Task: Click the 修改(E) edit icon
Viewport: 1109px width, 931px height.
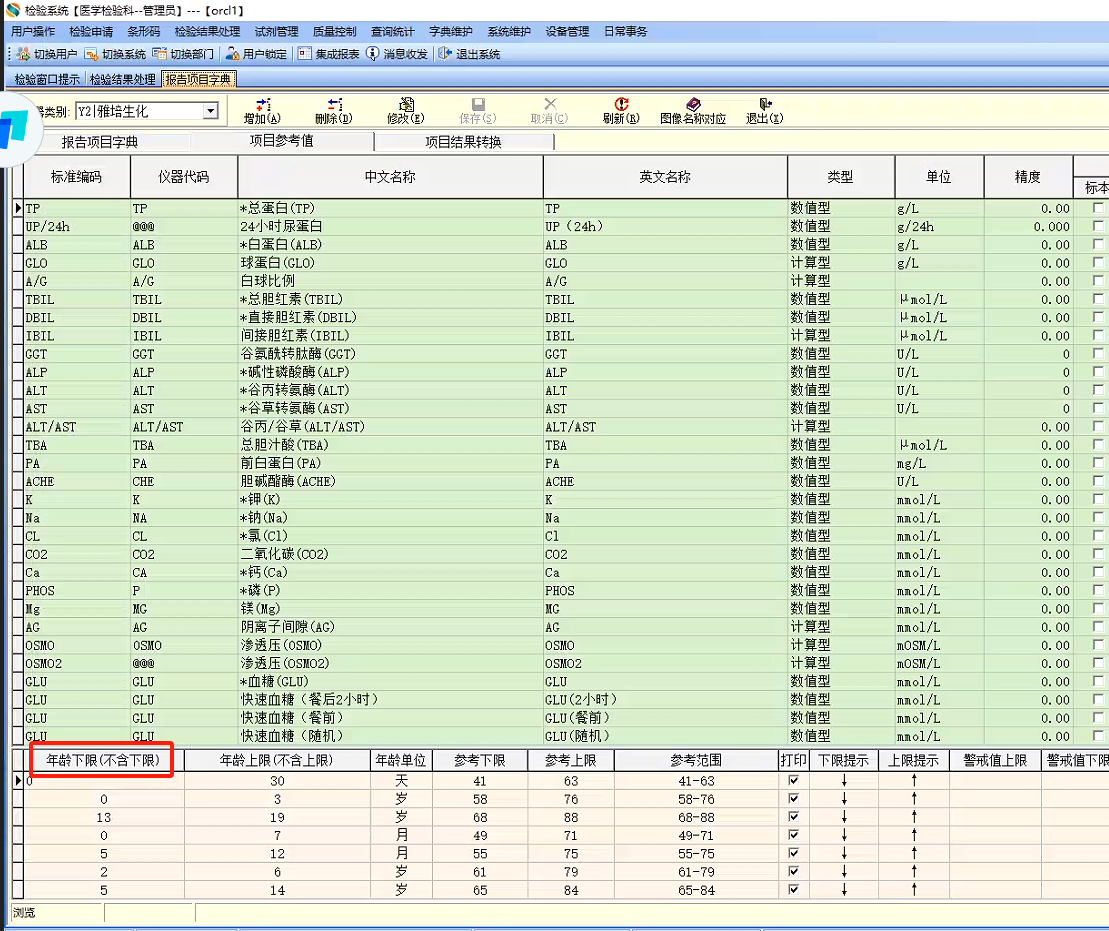Action: [406, 105]
